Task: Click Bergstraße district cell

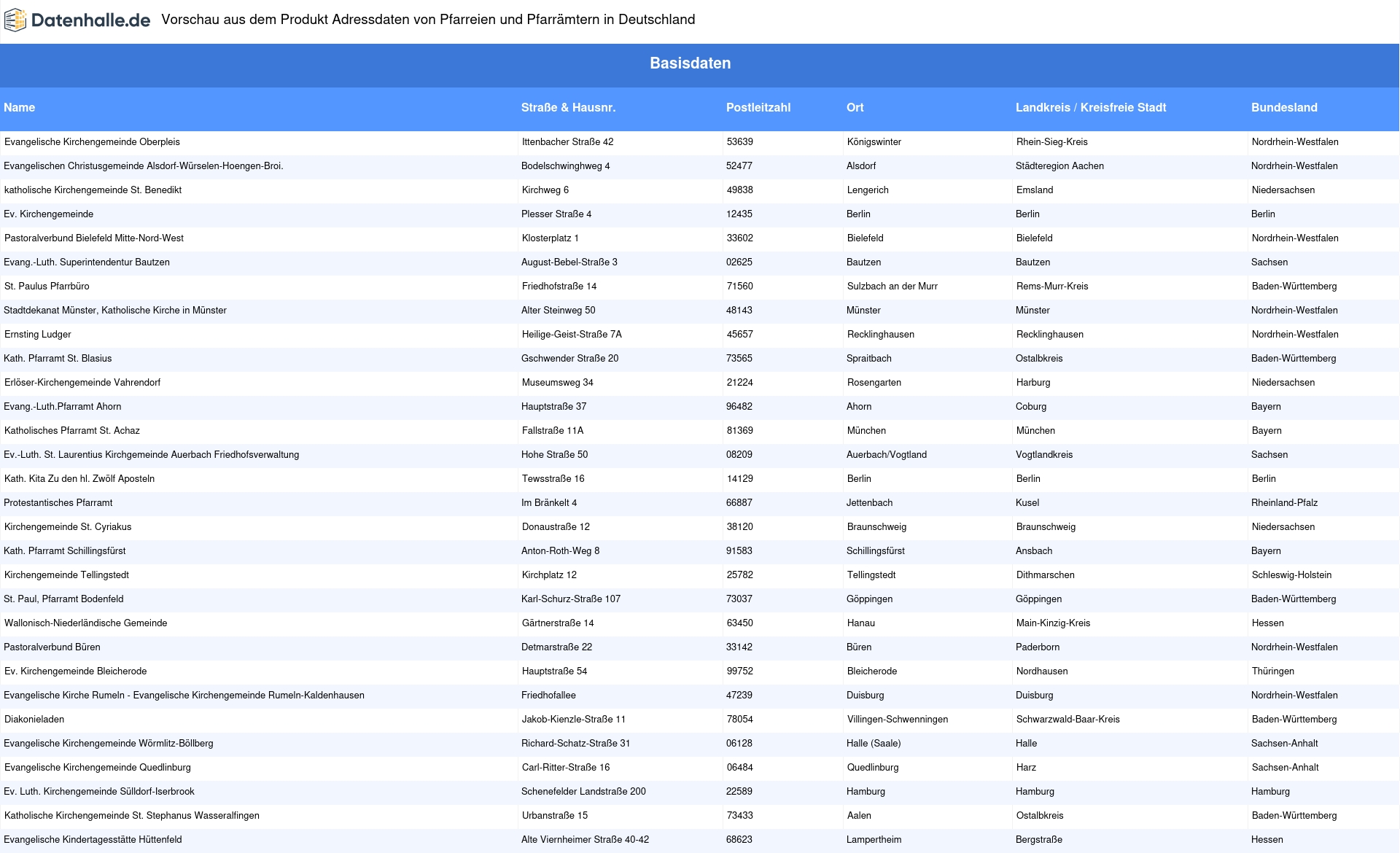Action: pos(1039,840)
